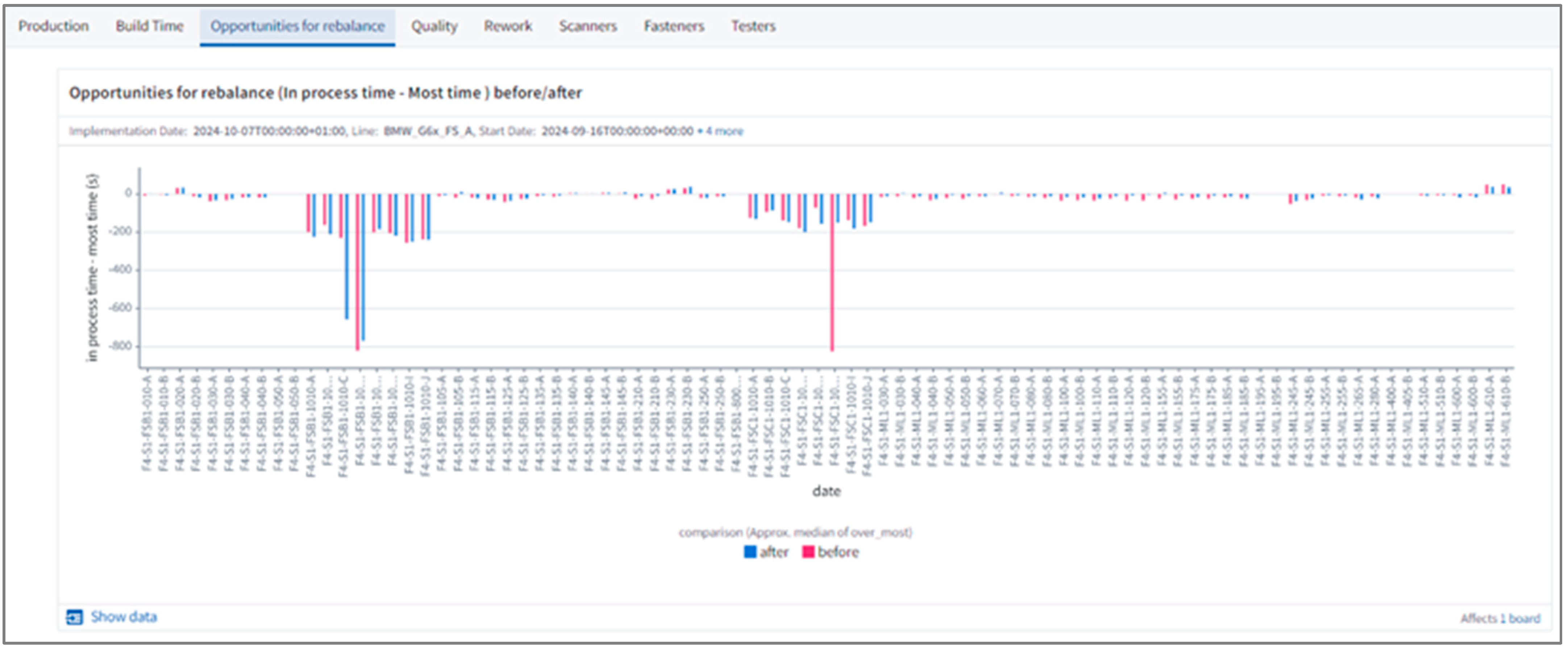Viewport: 1568px width, 649px height.
Task: Click the chart title text
Action: click(325, 93)
